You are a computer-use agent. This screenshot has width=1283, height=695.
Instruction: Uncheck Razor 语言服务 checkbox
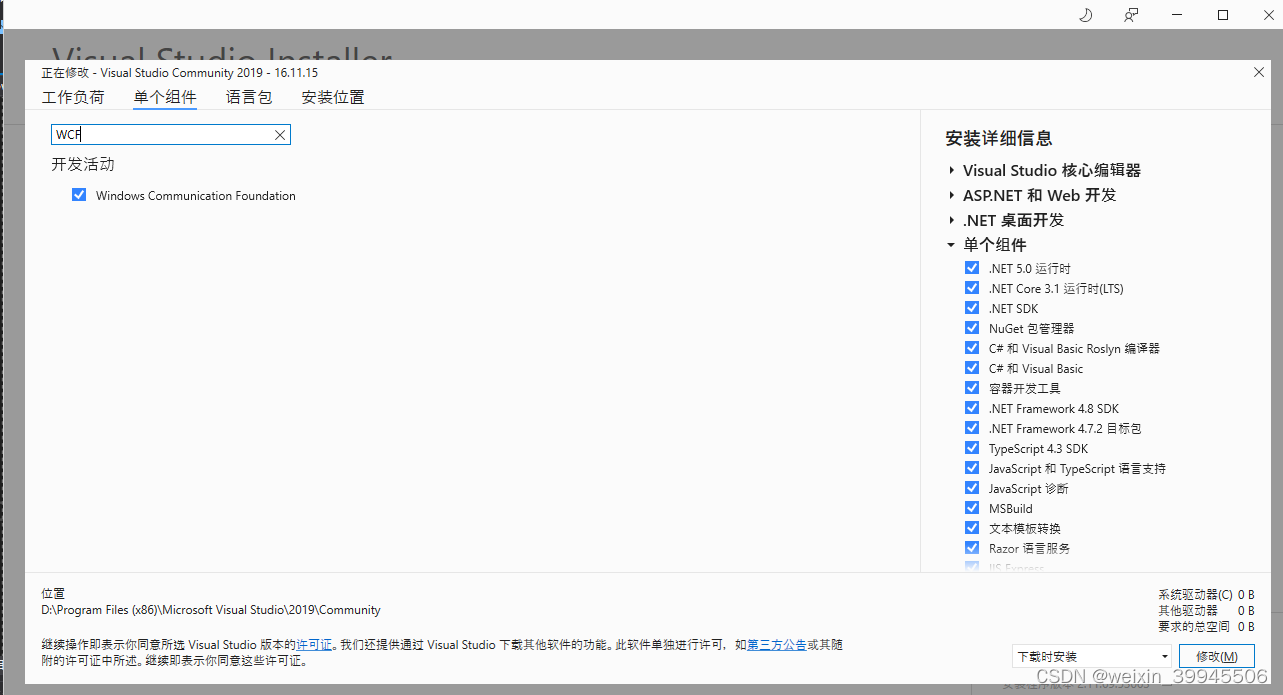[x=972, y=548]
